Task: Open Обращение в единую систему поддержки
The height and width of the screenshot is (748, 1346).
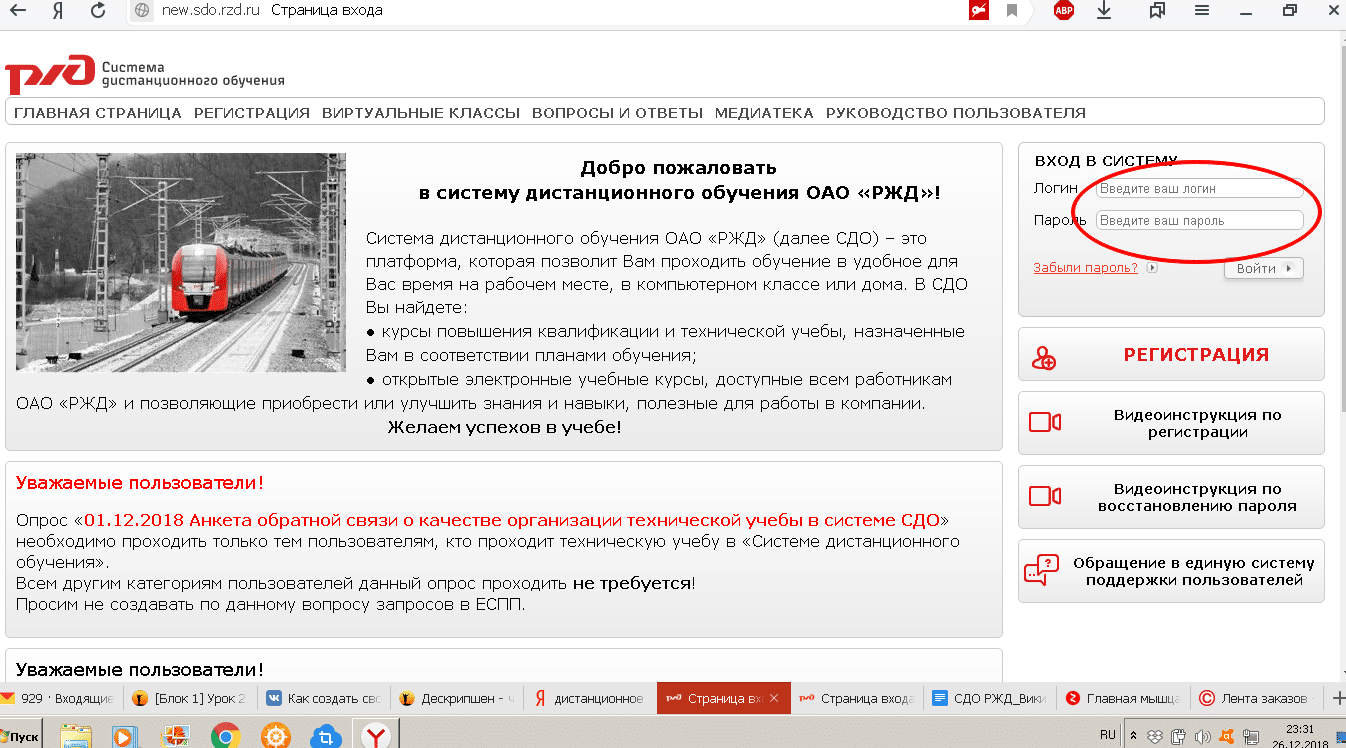Action: [1171, 572]
